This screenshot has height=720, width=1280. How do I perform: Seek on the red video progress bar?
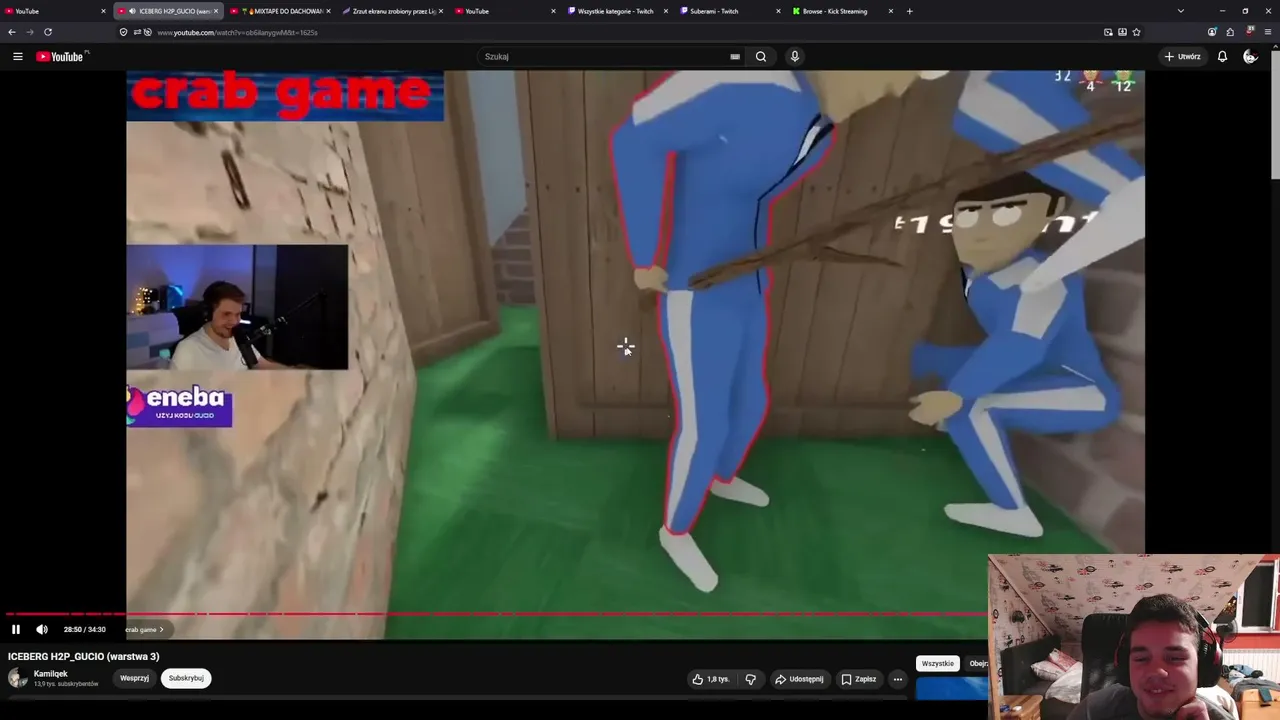496,614
